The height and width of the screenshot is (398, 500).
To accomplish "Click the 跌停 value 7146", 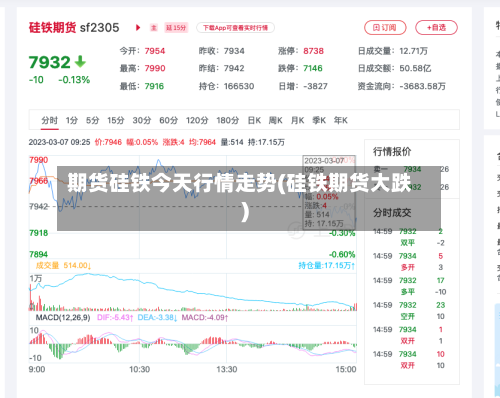I will click(313, 68).
